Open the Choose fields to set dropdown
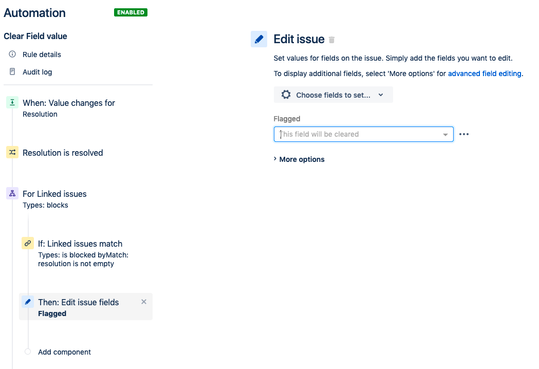The width and height of the screenshot is (539, 369). tap(333, 95)
